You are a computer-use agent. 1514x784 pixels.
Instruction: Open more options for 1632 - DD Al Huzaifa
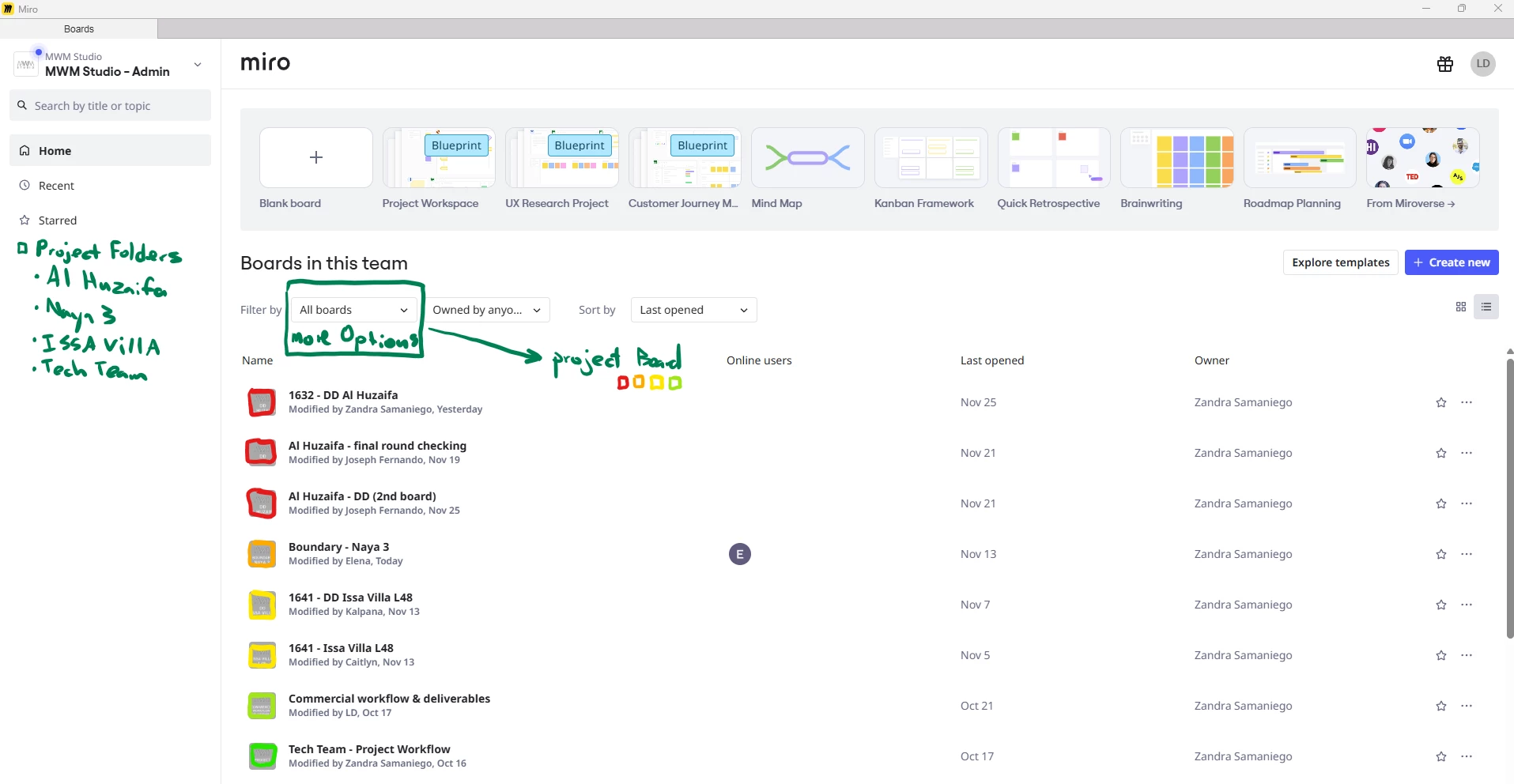(1467, 402)
